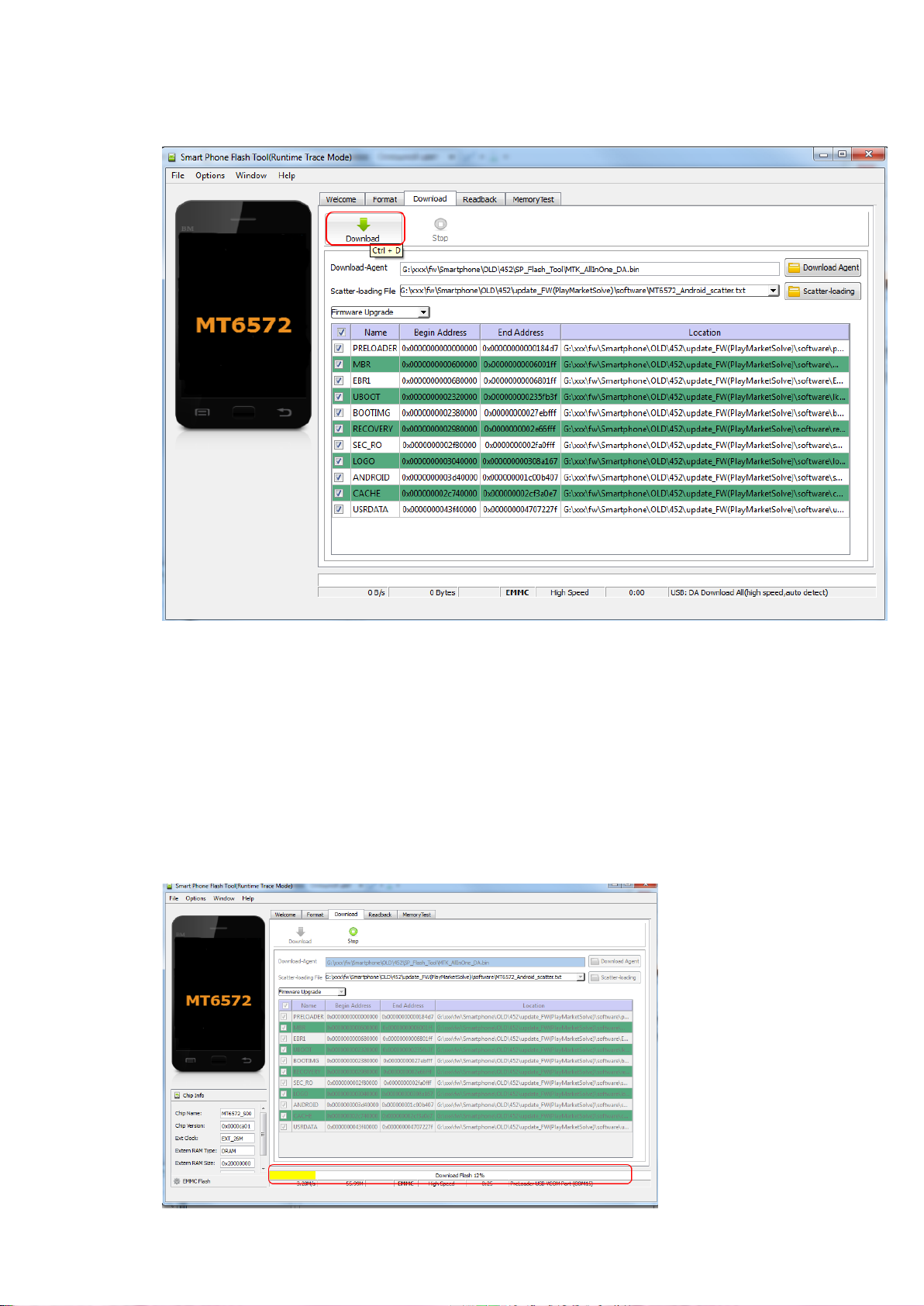Click the home button on upper phone image
Screen dimensions: 924x1306
click(x=243, y=412)
